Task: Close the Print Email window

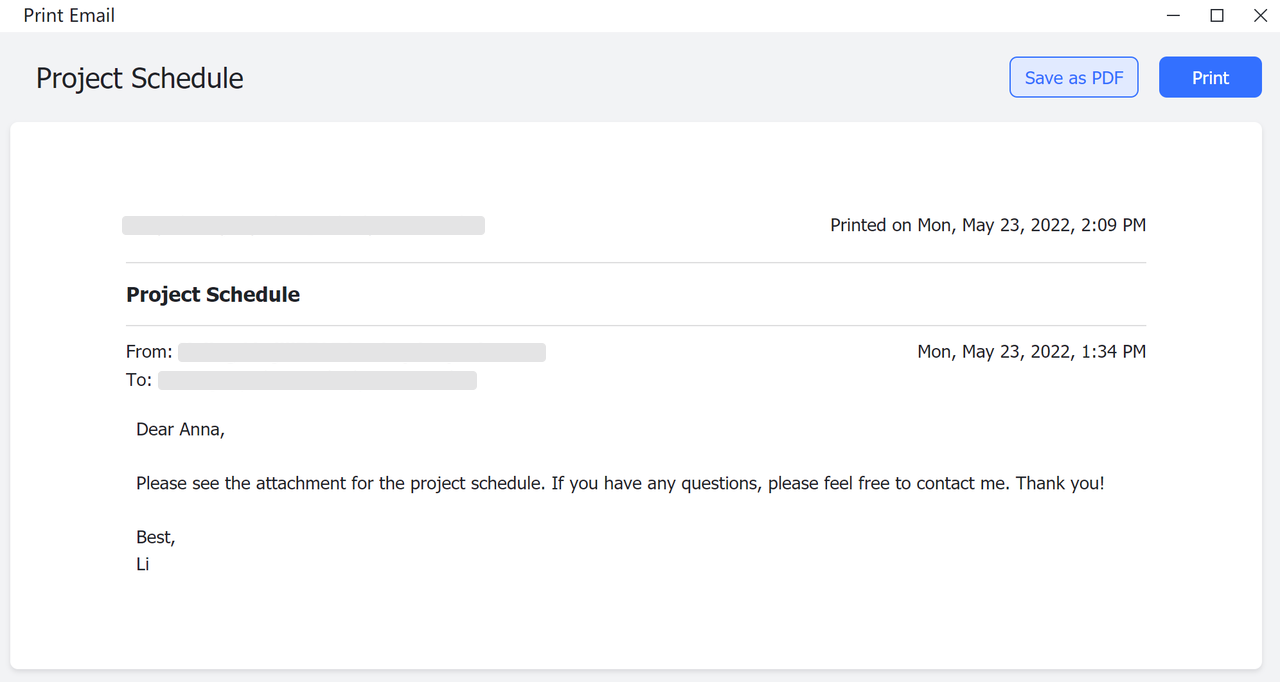Action: point(1260,16)
